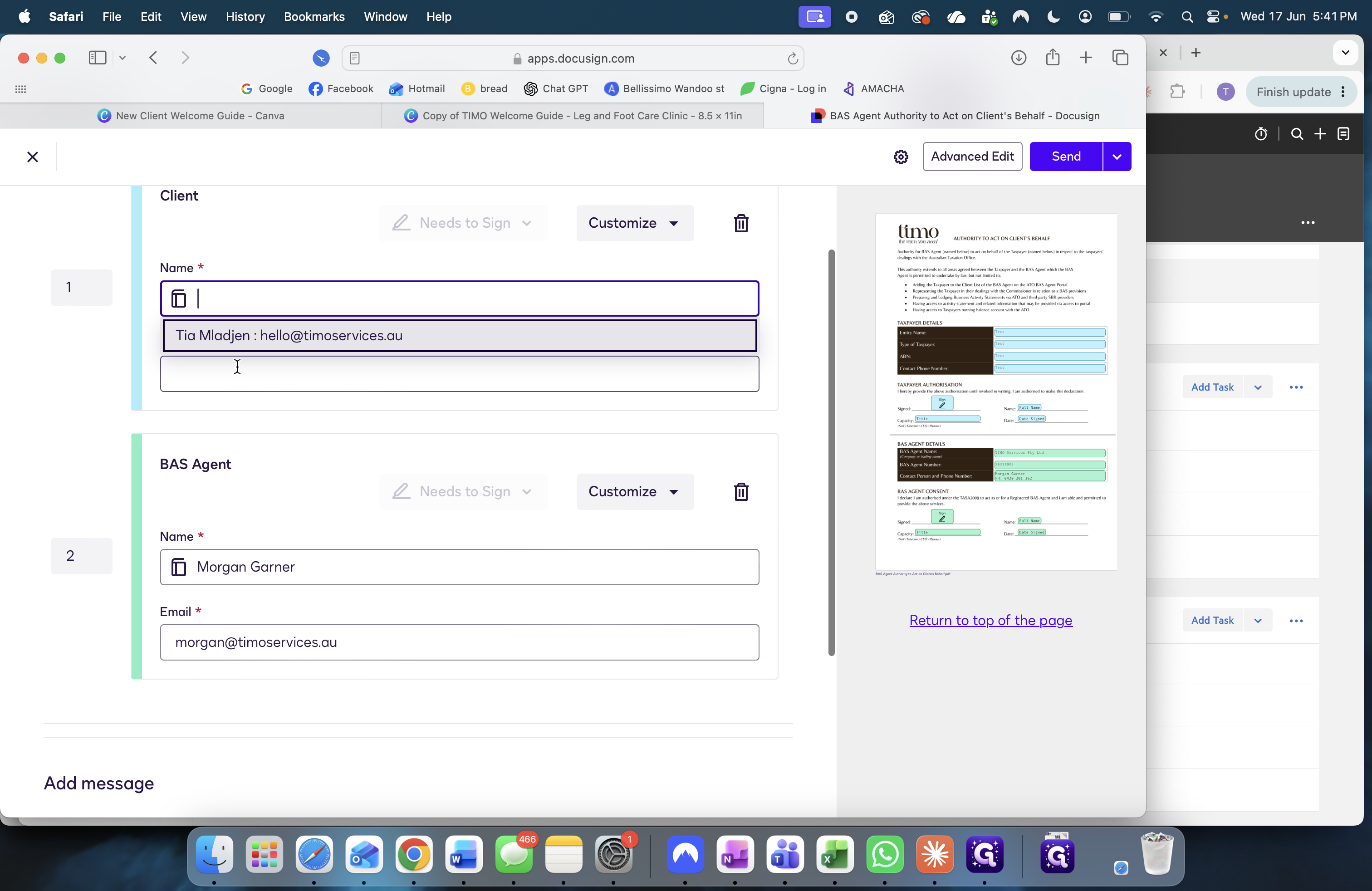Click the Advanced Edit button
This screenshot has width=1372, height=891.
click(972, 156)
